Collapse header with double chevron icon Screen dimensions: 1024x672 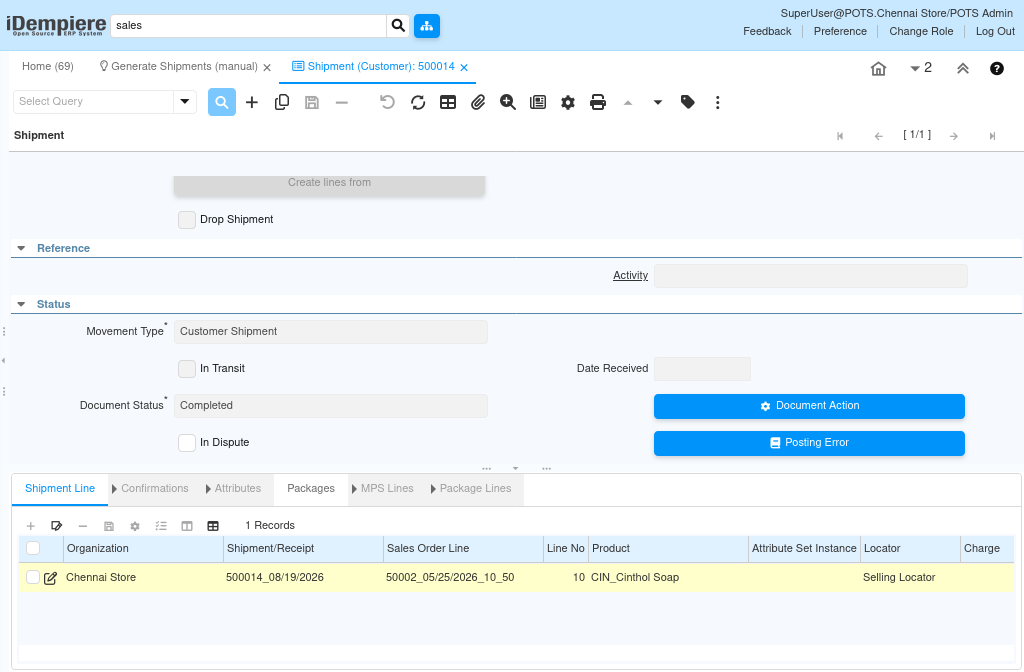(963, 68)
